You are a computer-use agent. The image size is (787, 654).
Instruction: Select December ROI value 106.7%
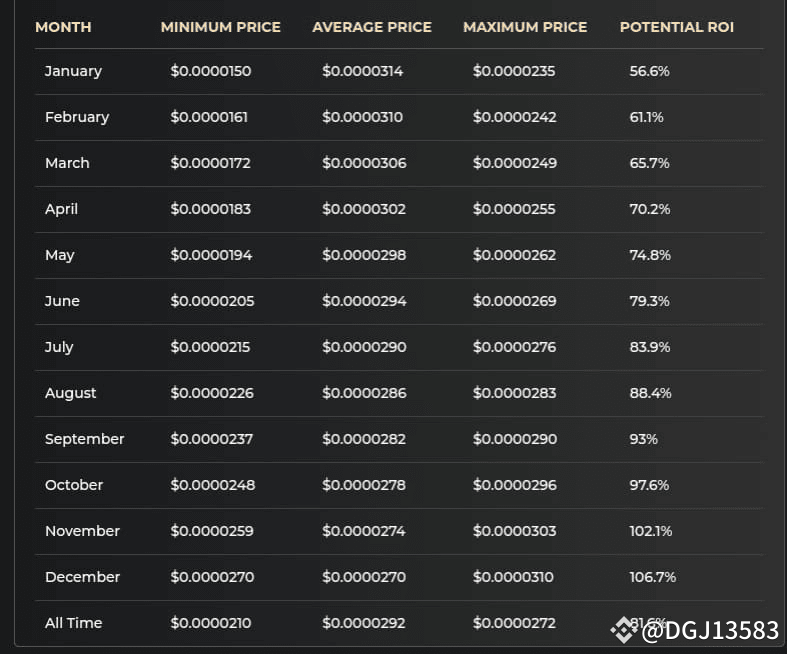(652, 577)
